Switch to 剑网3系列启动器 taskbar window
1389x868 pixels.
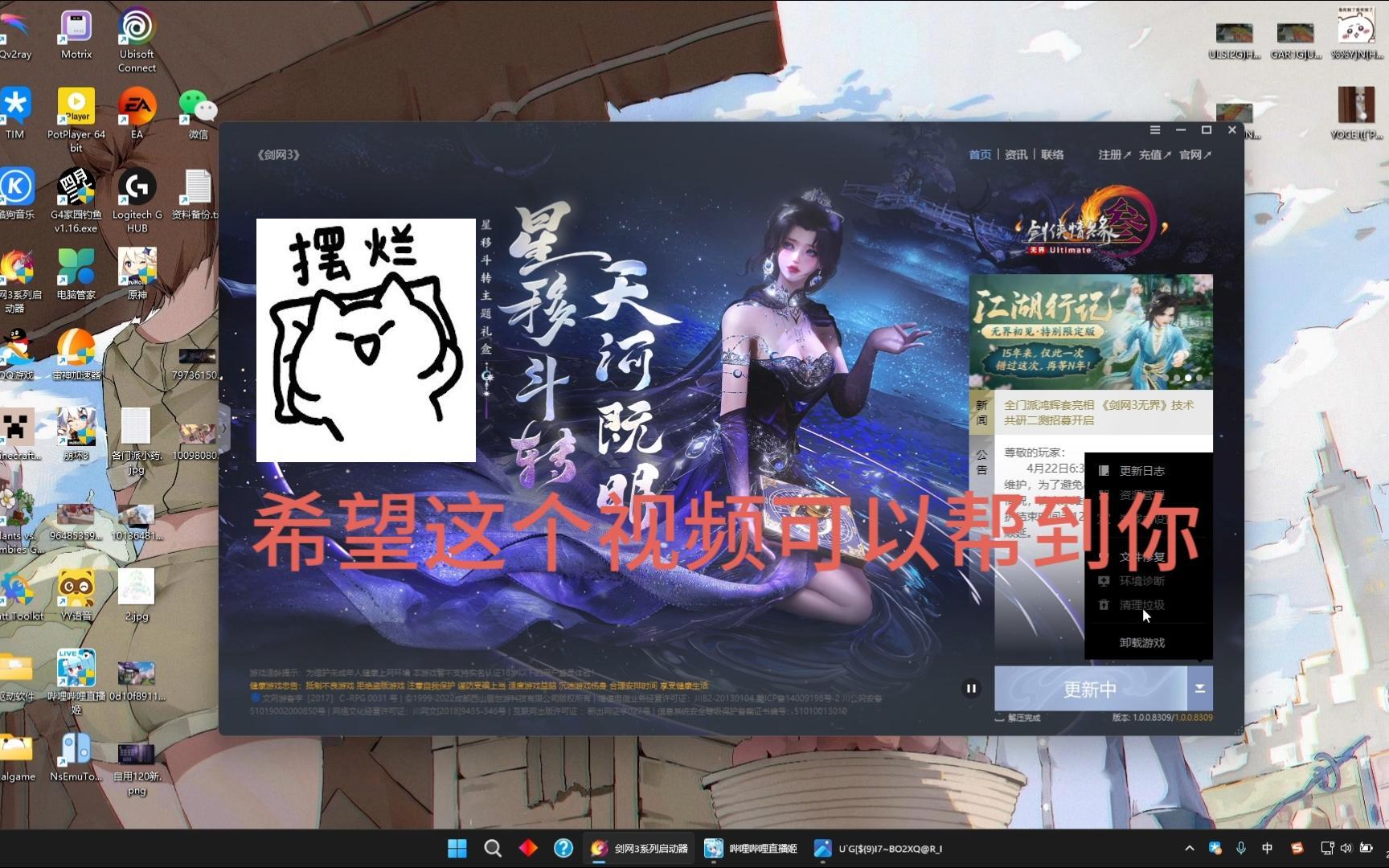point(639,848)
